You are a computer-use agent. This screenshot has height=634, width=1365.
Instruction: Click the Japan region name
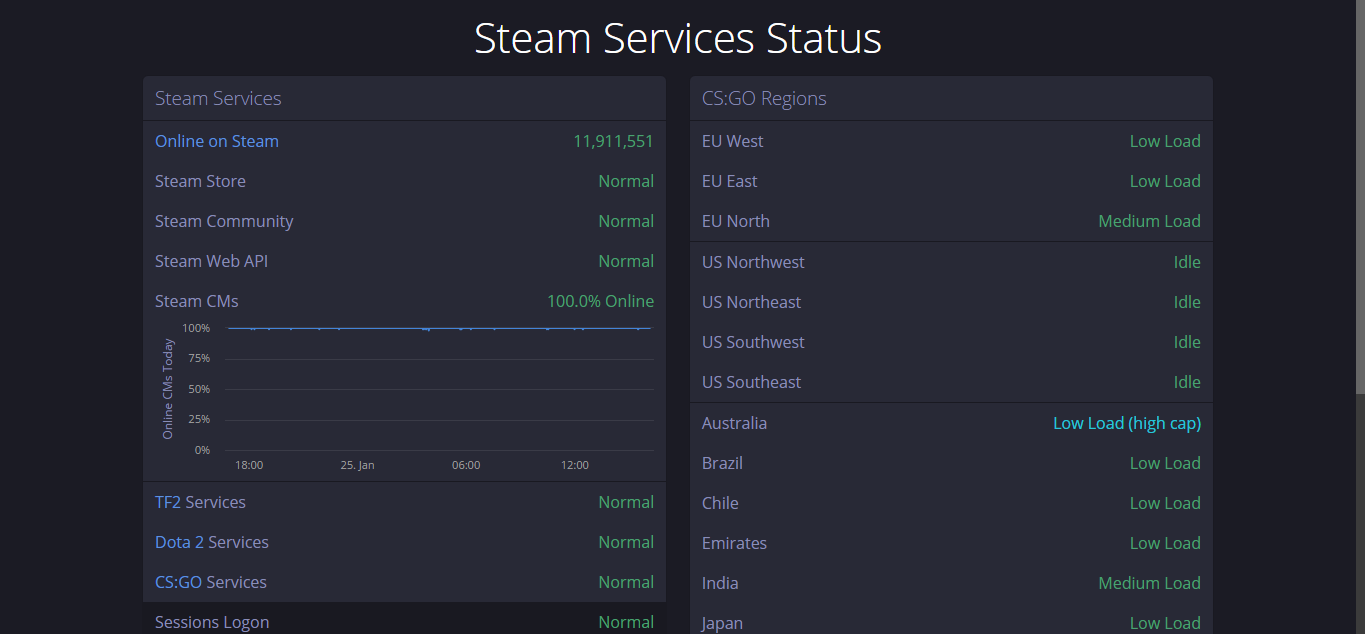pos(722,623)
